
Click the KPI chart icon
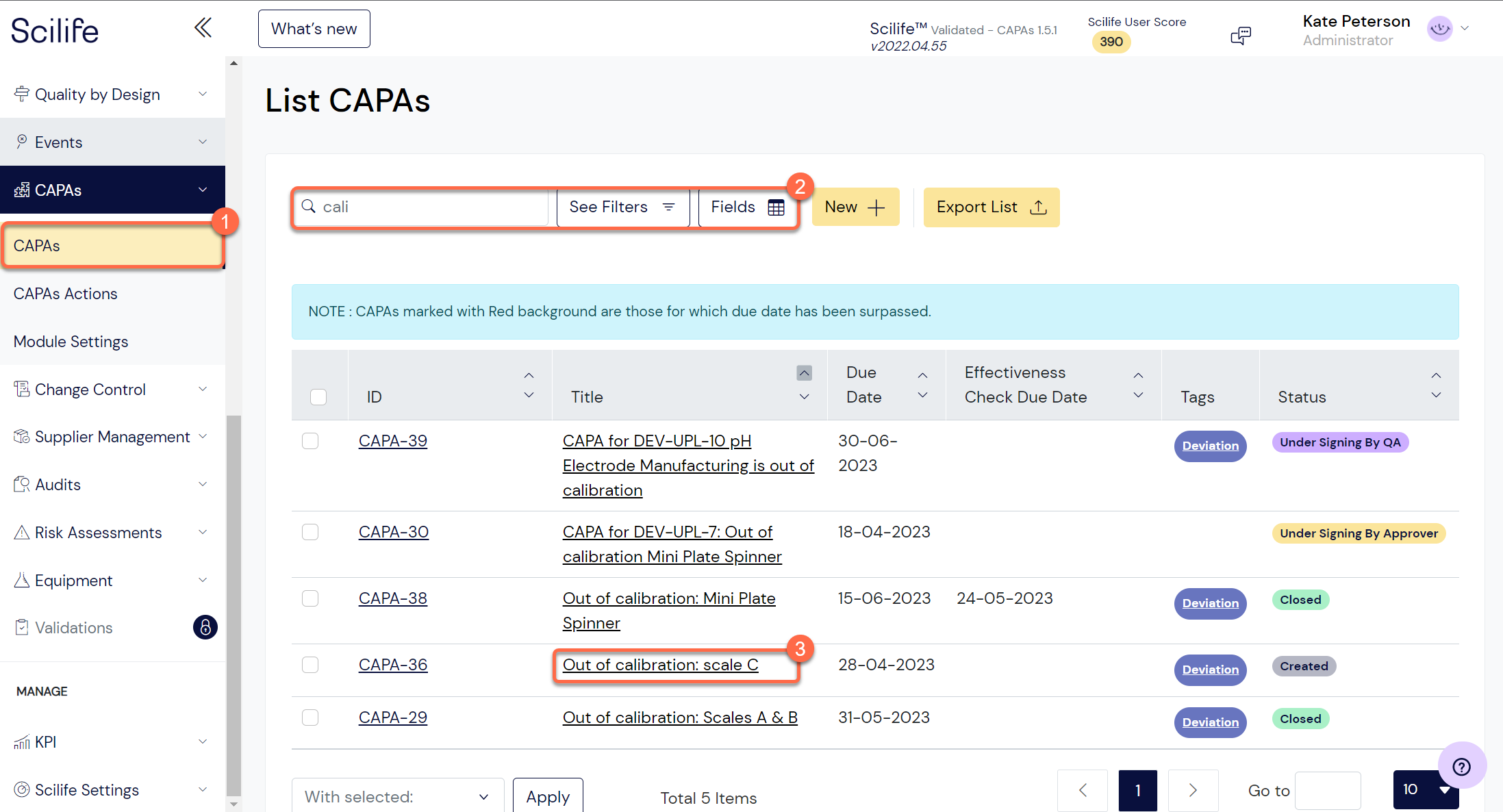[22, 741]
